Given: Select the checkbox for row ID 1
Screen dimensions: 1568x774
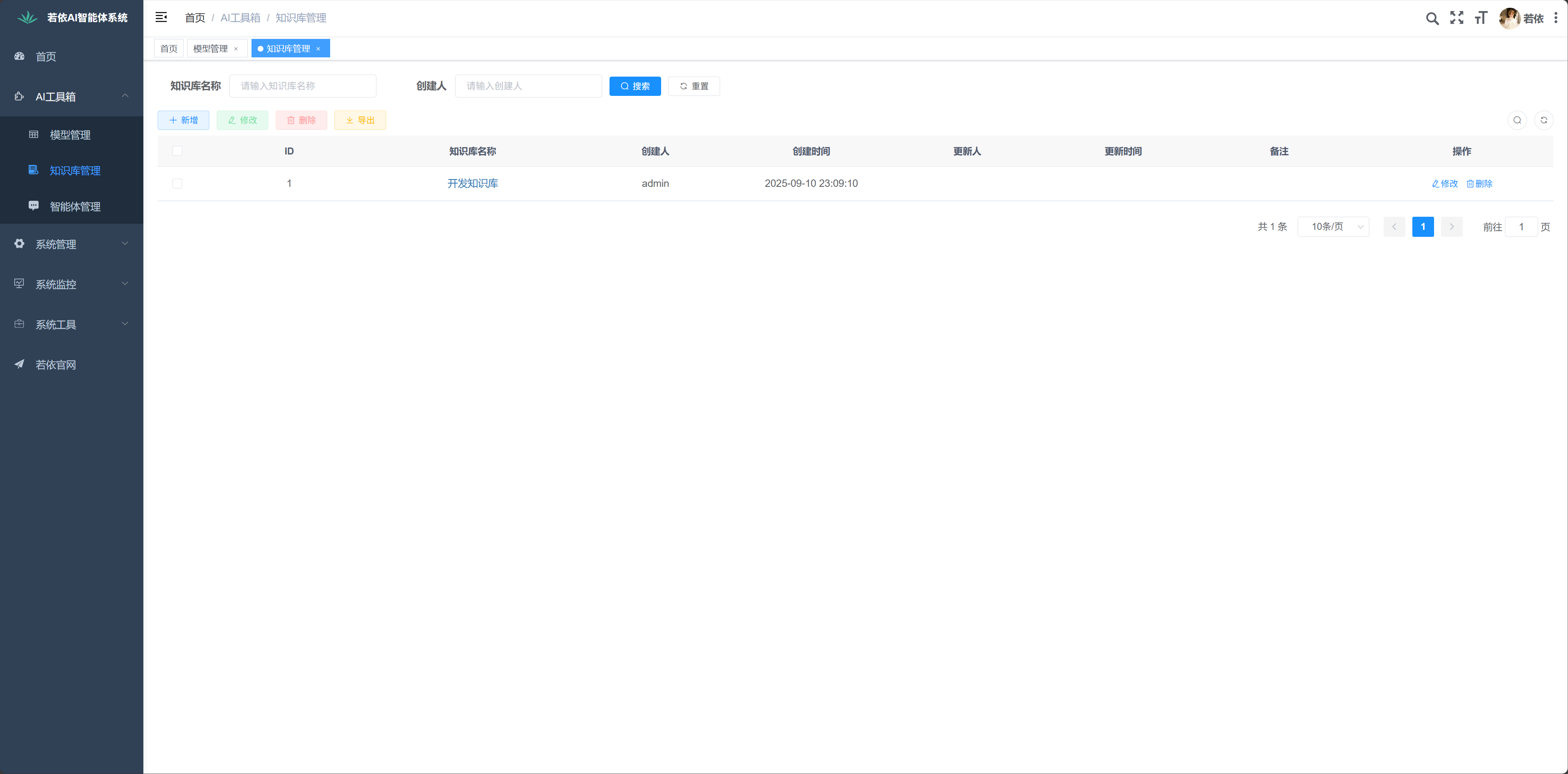Looking at the screenshot, I should (x=177, y=183).
